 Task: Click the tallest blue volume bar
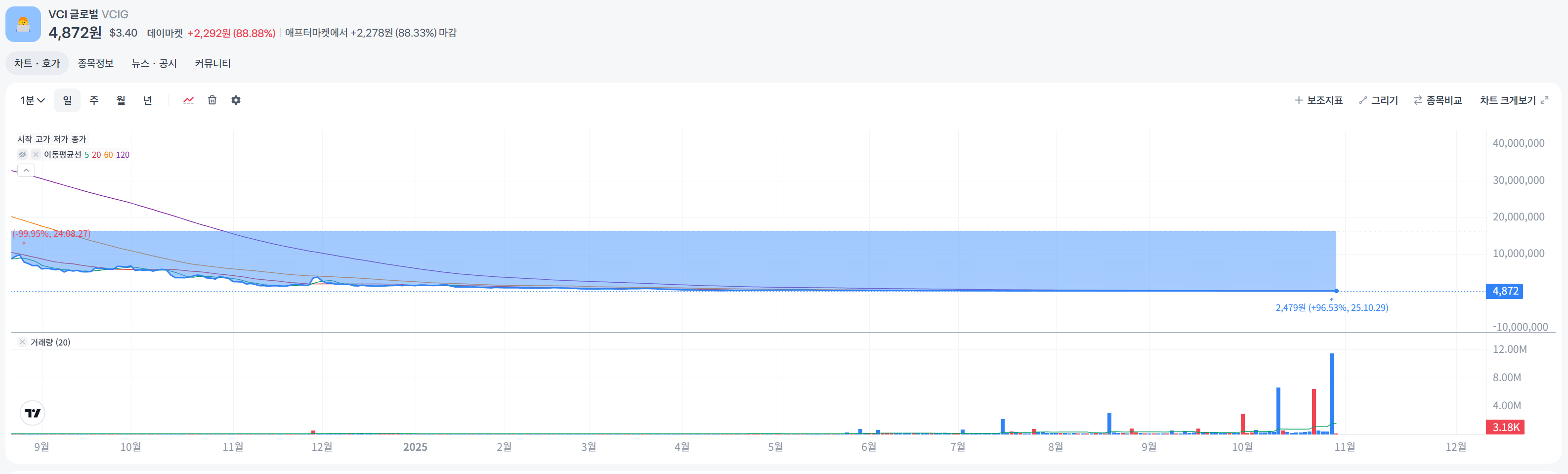pyautogui.click(x=1332, y=393)
